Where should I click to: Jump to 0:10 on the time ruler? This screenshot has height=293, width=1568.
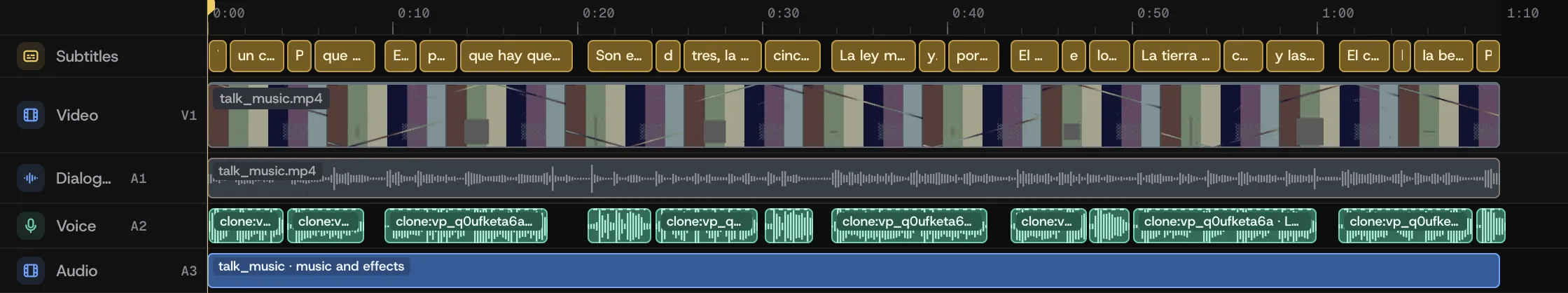[413, 13]
